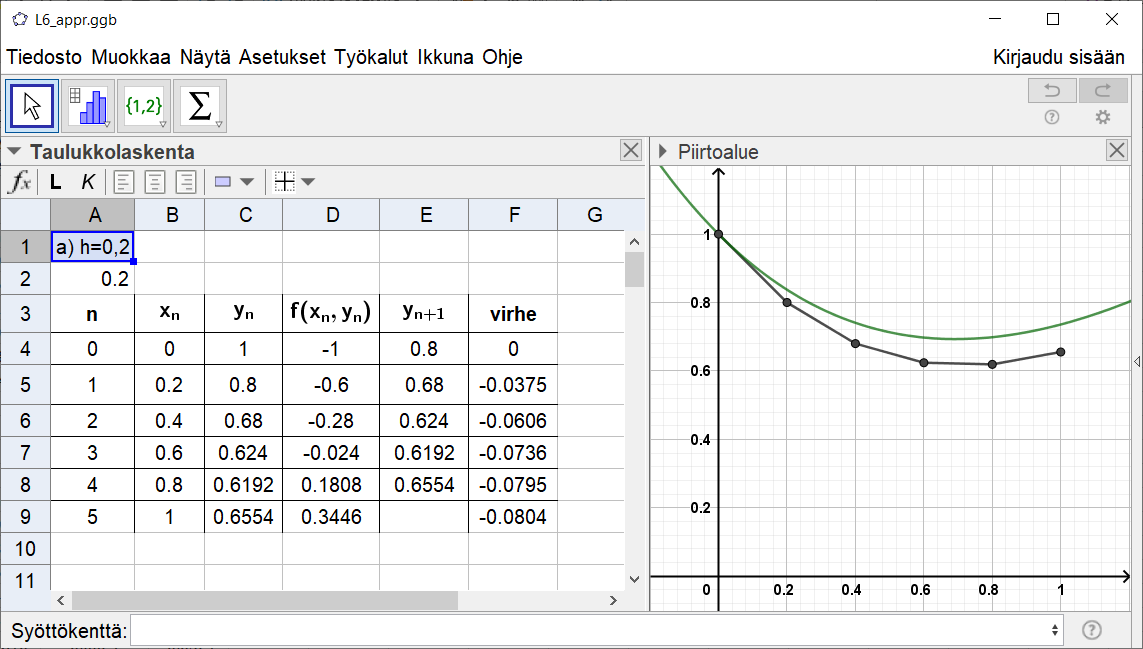Close the Piirtoalue panel
Screen dimensions: 1143x649
(x=1117, y=150)
